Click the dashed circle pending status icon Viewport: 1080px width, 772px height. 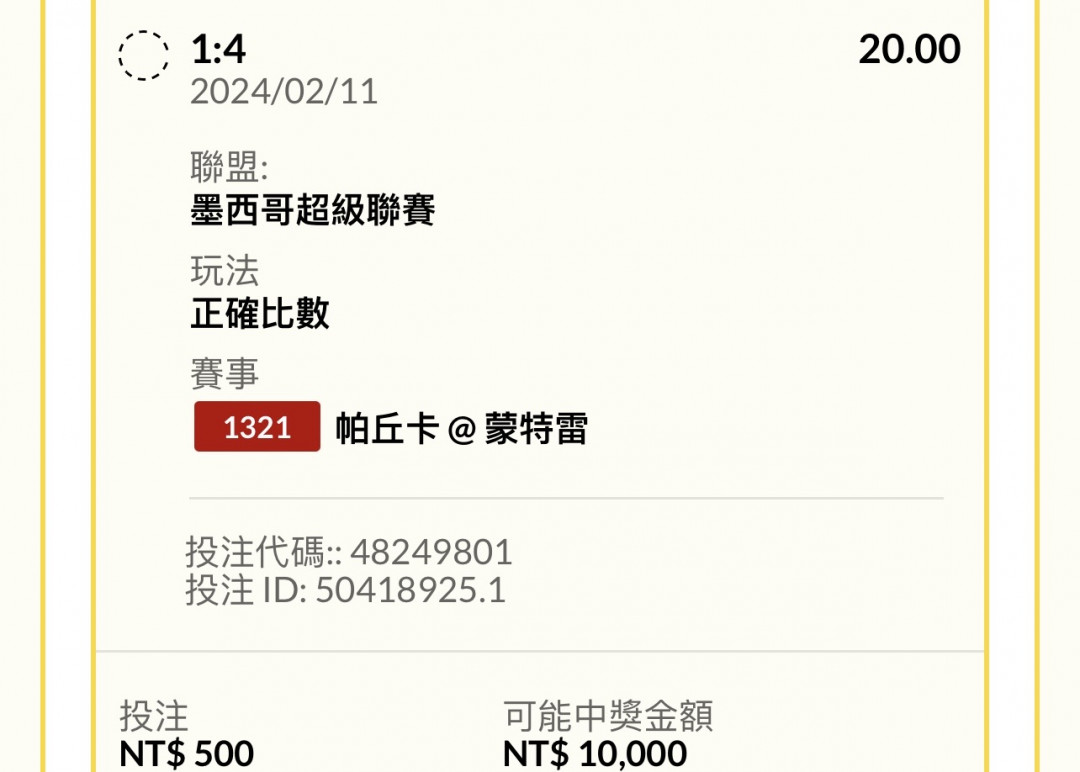144,55
